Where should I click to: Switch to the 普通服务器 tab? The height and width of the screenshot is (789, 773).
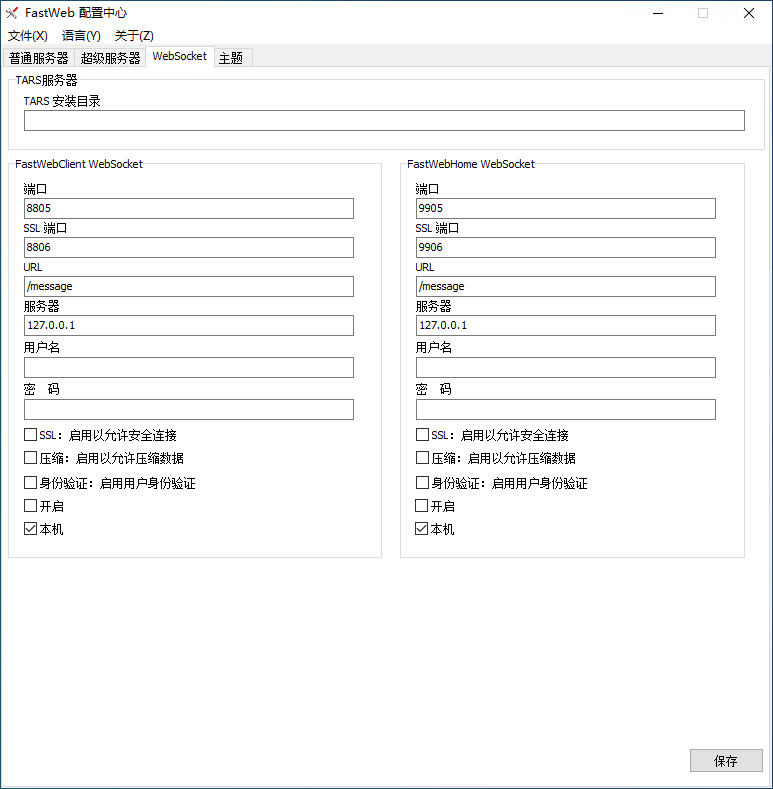click(39, 58)
